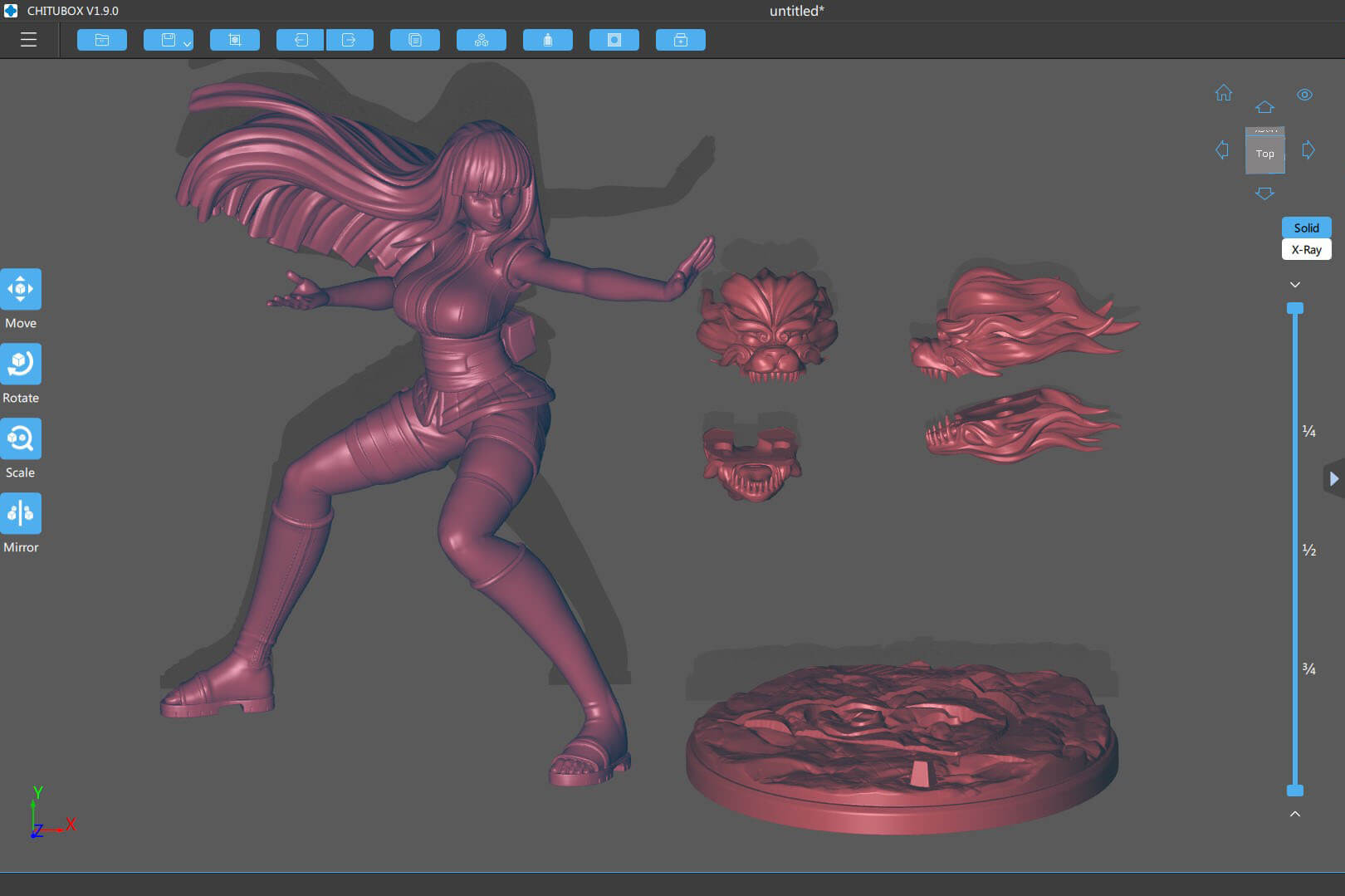This screenshot has height=896, width=1345.
Task: Click the Top face of view cube
Action: pyautogui.click(x=1264, y=154)
